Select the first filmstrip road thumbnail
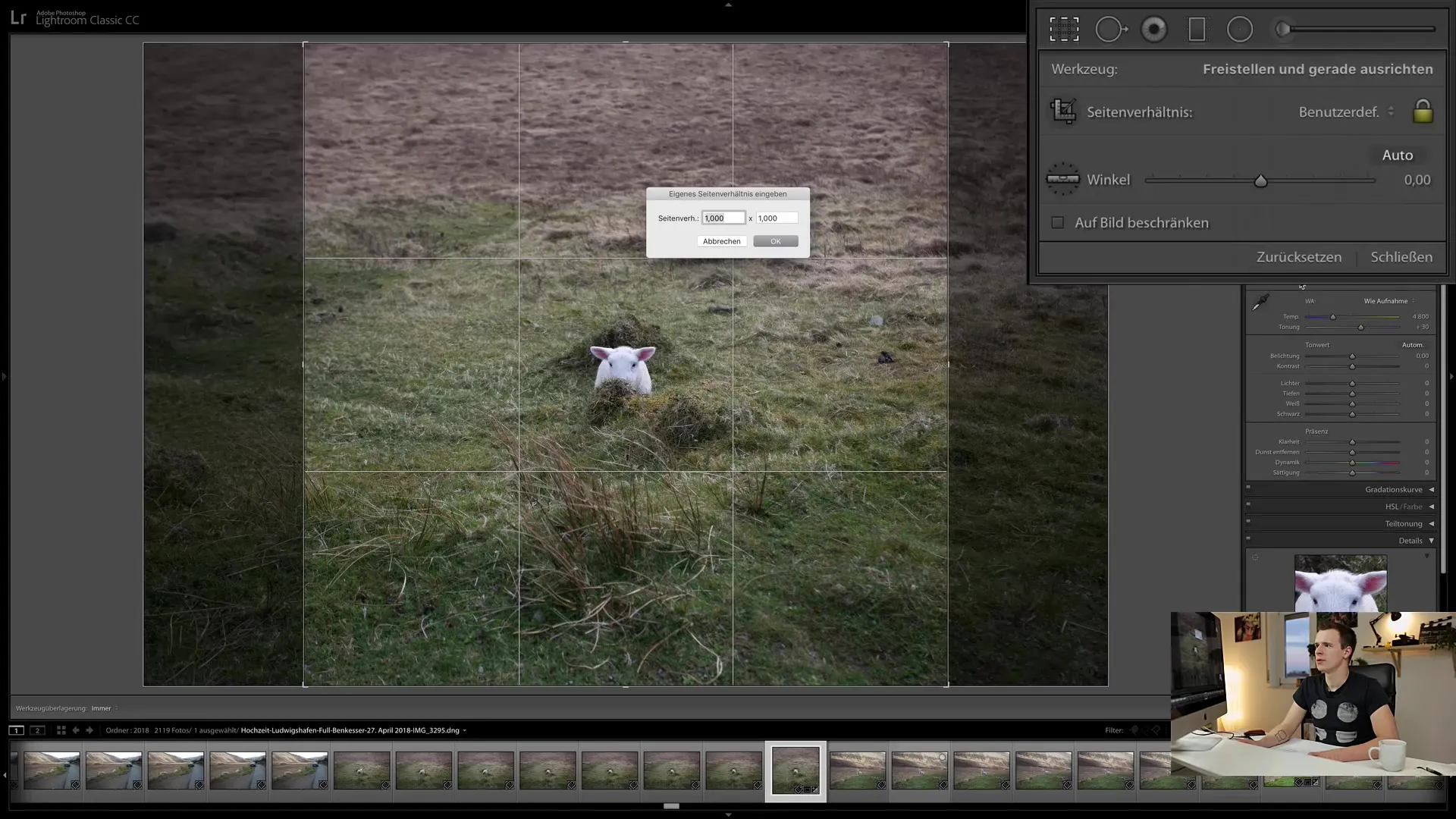 [x=52, y=771]
